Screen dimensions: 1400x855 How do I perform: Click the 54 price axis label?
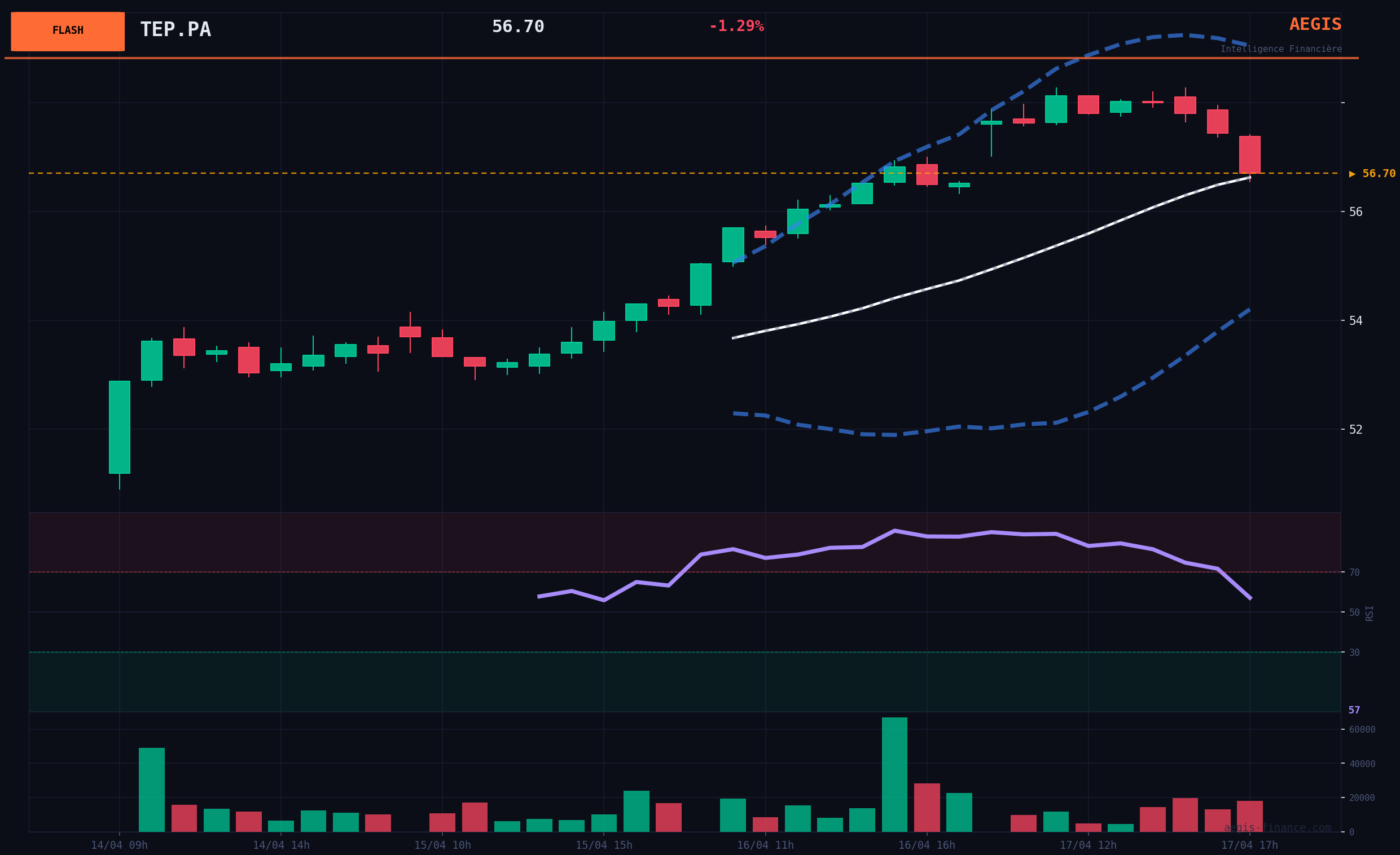click(x=1355, y=321)
